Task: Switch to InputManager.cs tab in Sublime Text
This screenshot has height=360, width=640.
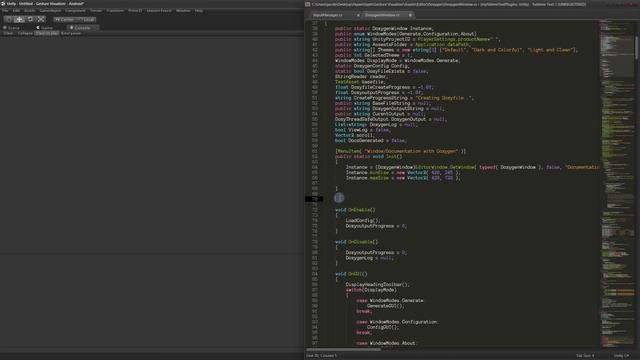Action: [x=328, y=15]
